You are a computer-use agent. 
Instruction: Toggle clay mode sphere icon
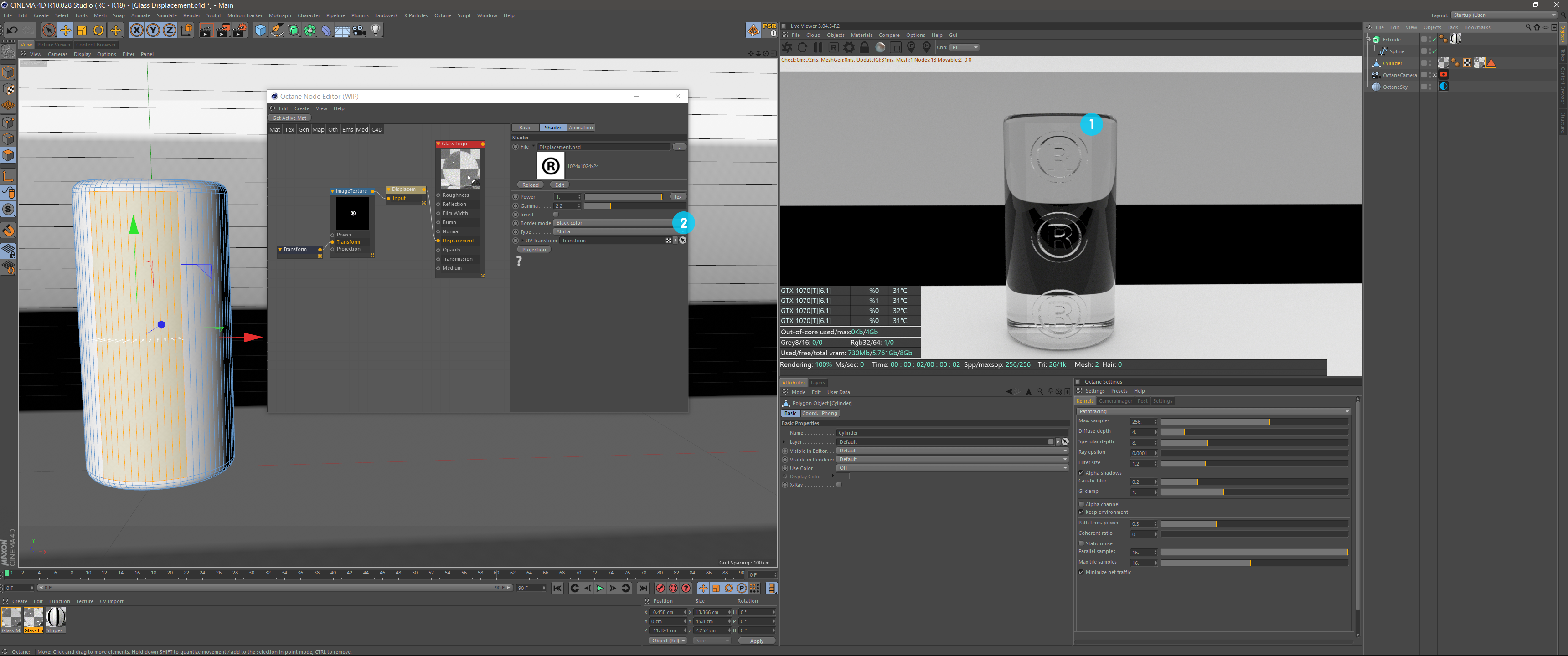click(880, 47)
